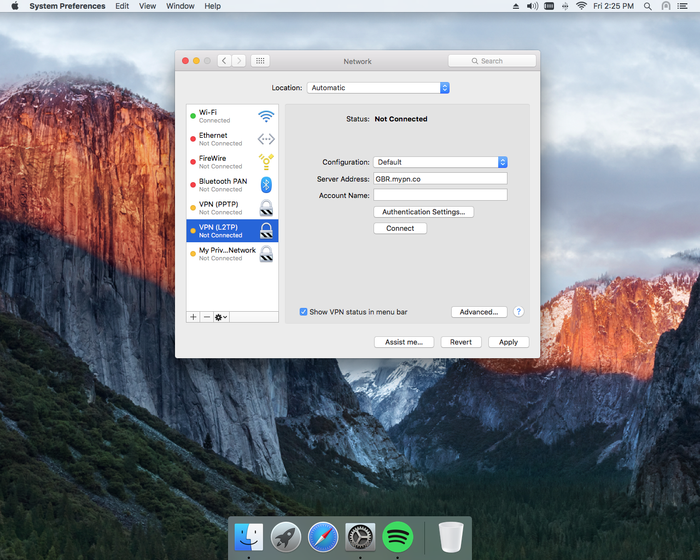
Task: Click the VPN status icon in menu bar
Action: pos(549,6)
